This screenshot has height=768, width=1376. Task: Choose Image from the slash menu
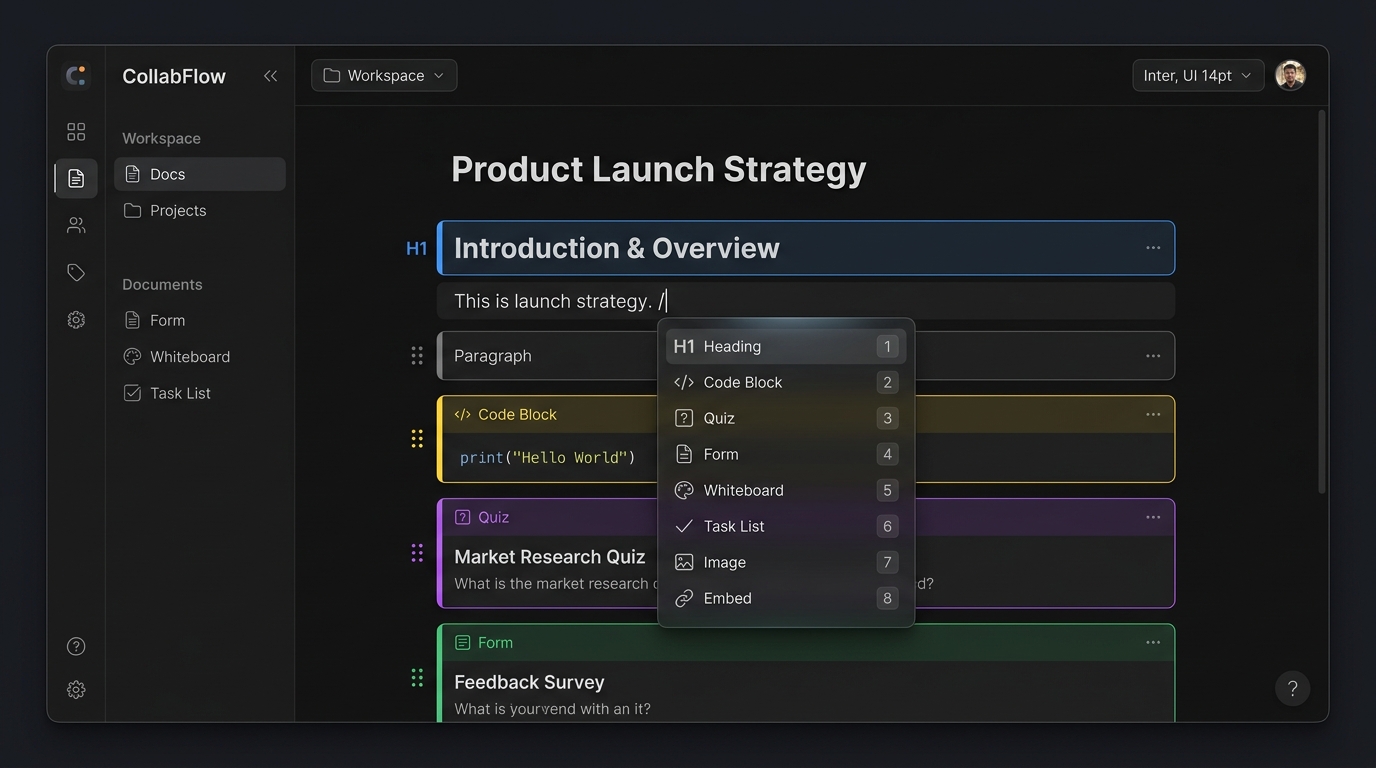pos(786,563)
